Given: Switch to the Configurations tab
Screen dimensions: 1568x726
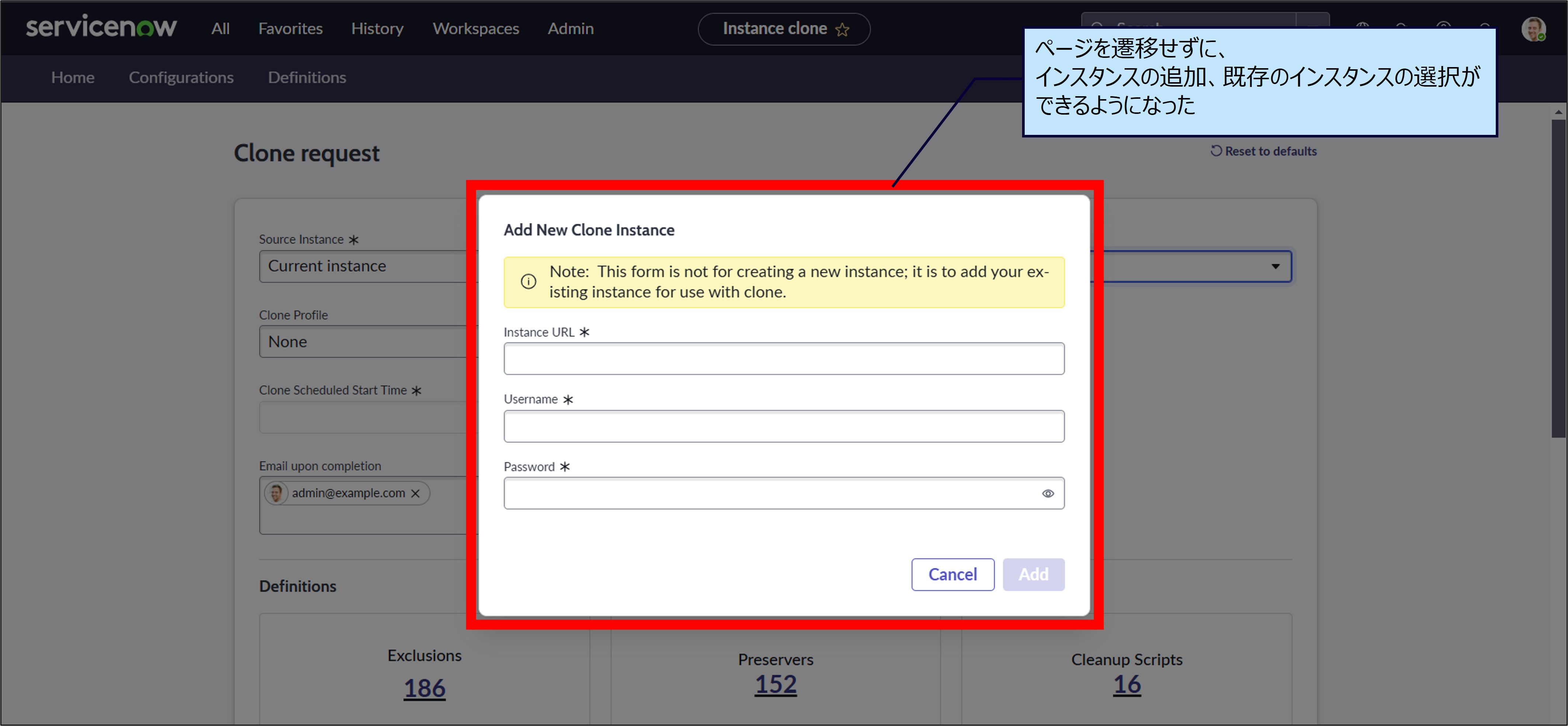Looking at the screenshot, I should 181,77.
